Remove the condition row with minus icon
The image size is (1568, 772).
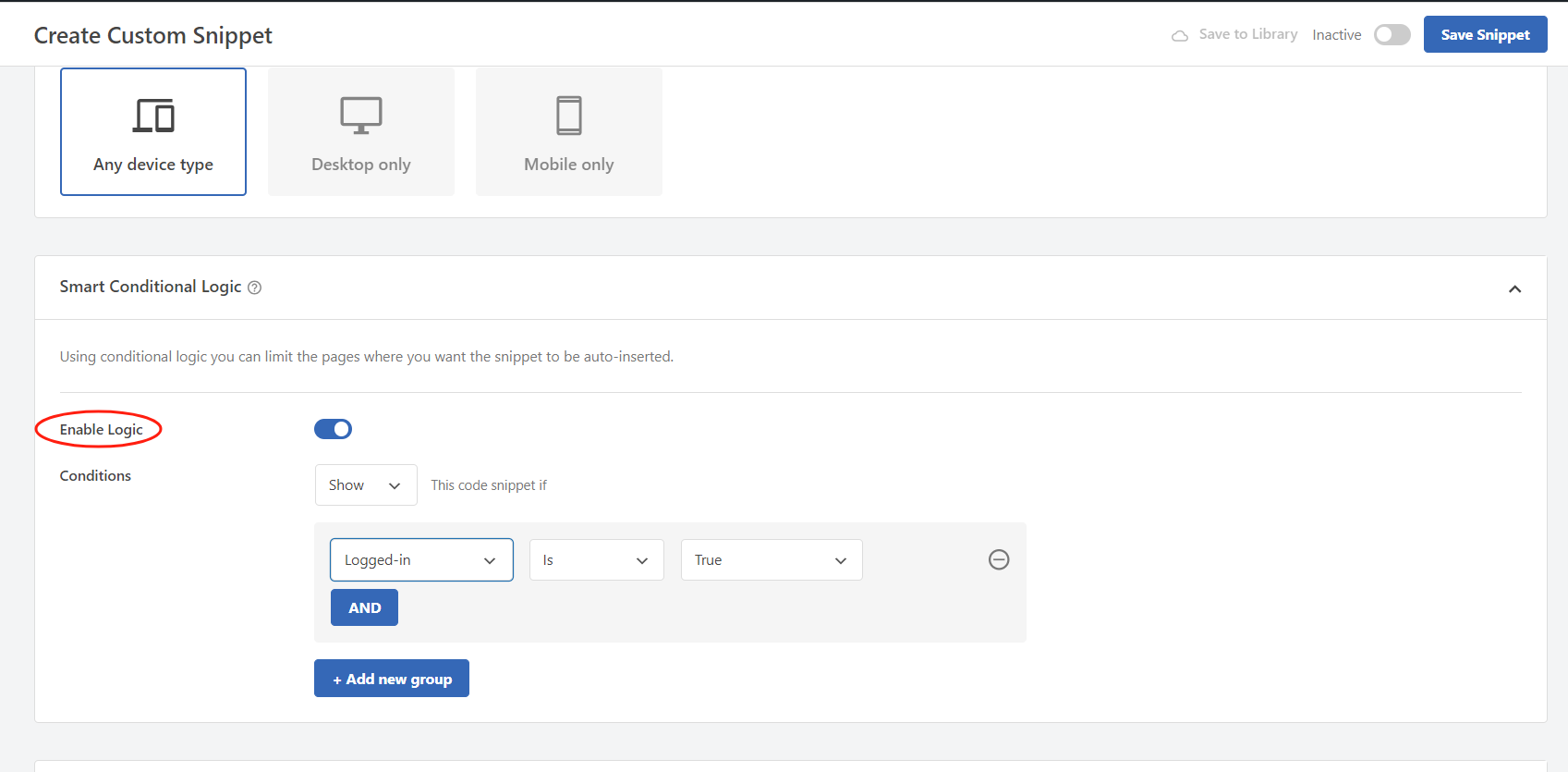coord(999,559)
